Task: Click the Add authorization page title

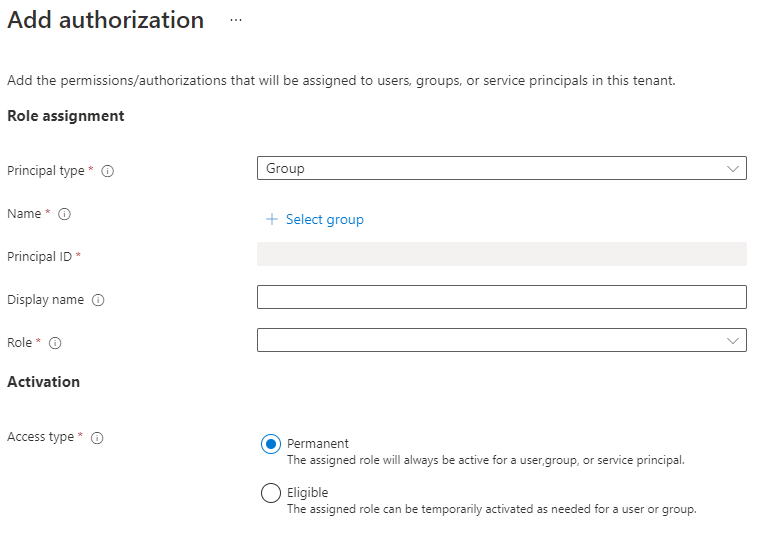Action: [x=106, y=20]
